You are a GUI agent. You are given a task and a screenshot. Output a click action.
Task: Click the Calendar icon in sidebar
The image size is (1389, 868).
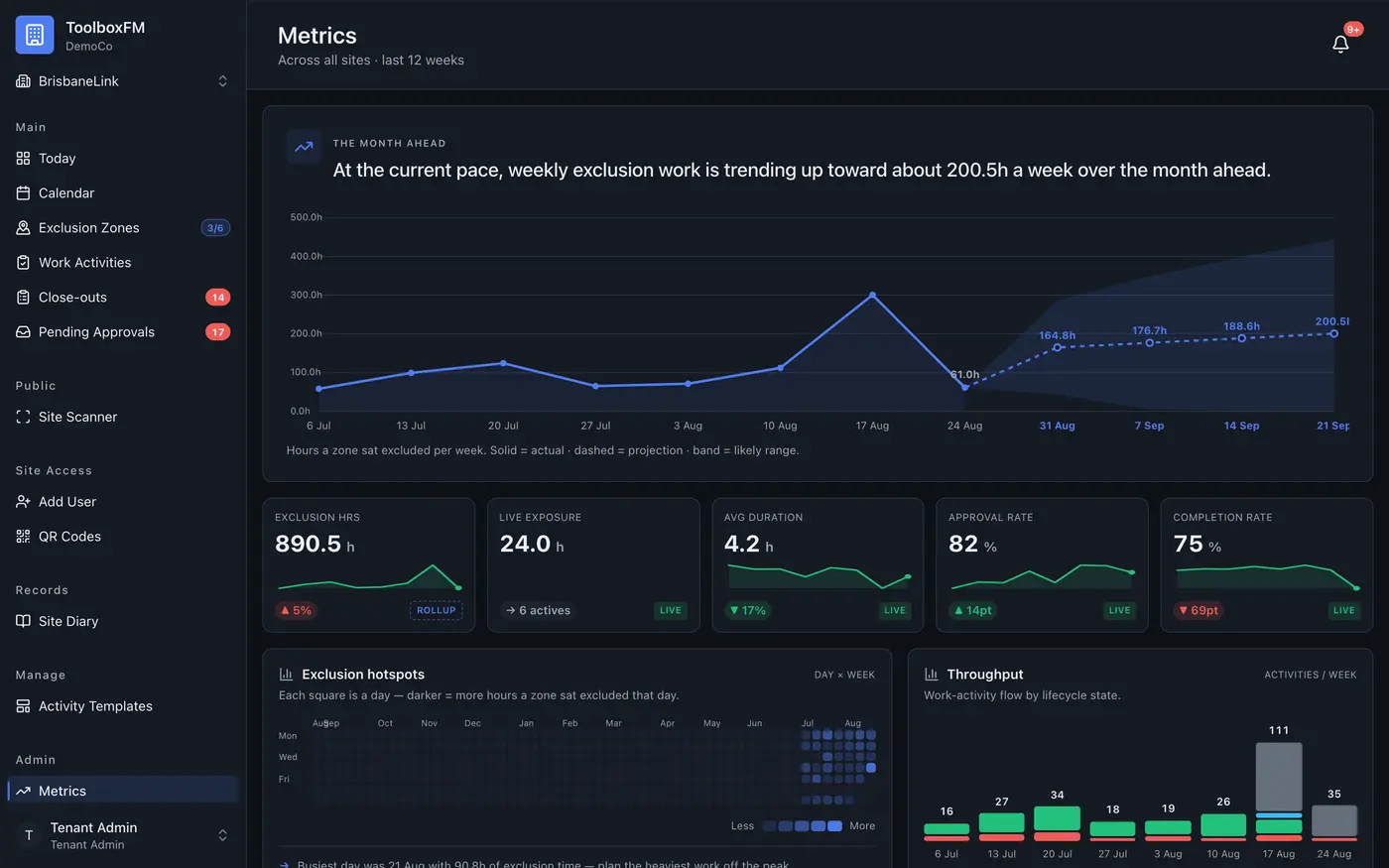(24, 193)
